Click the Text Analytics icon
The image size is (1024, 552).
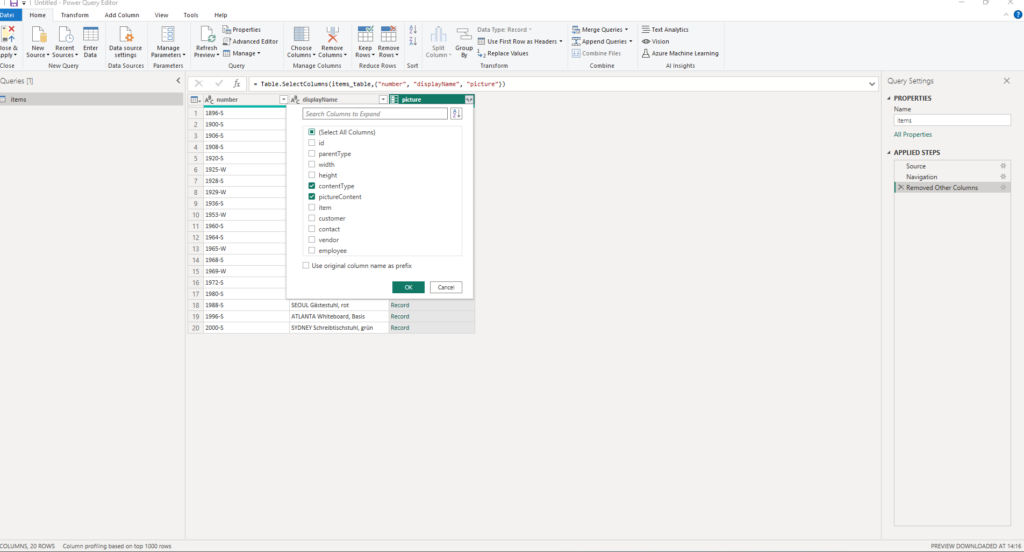pos(665,30)
